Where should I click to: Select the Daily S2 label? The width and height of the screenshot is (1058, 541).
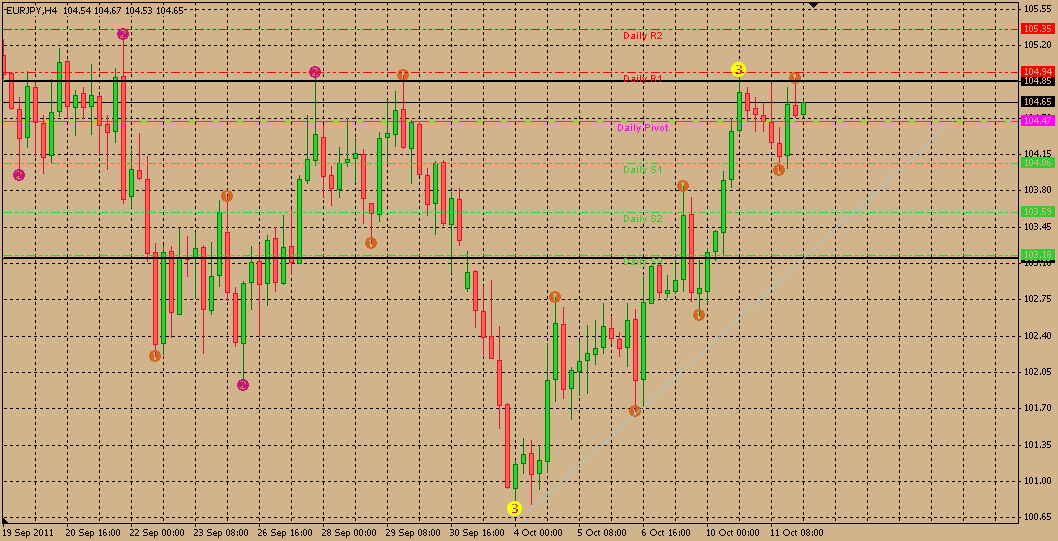[x=642, y=218]
